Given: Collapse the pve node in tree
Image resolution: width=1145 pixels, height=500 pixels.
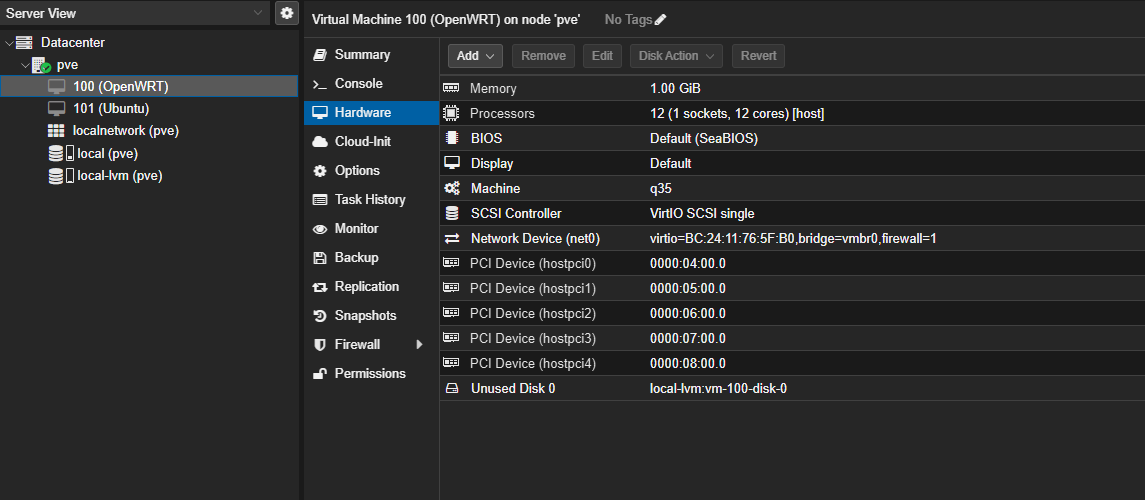Looking at the screenshot, I should [25, 65].
